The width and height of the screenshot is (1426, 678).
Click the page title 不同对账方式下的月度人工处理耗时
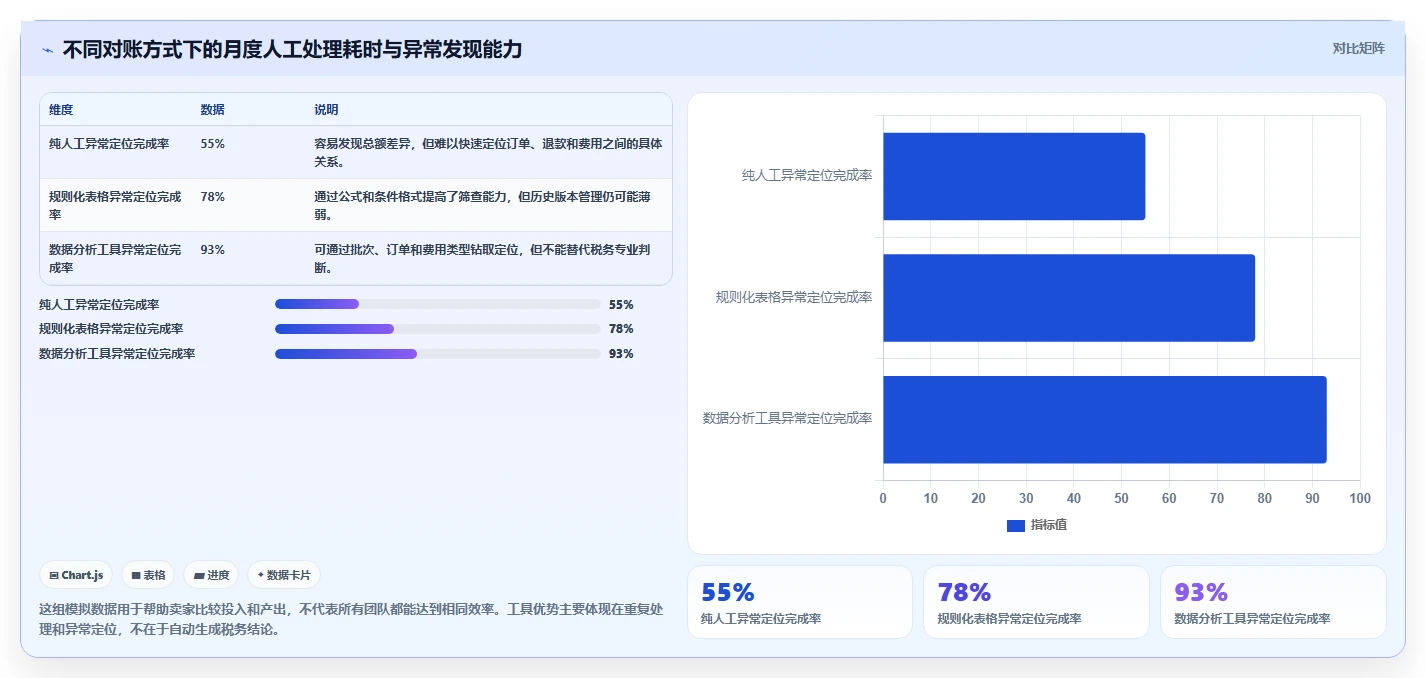coord(292,50)
